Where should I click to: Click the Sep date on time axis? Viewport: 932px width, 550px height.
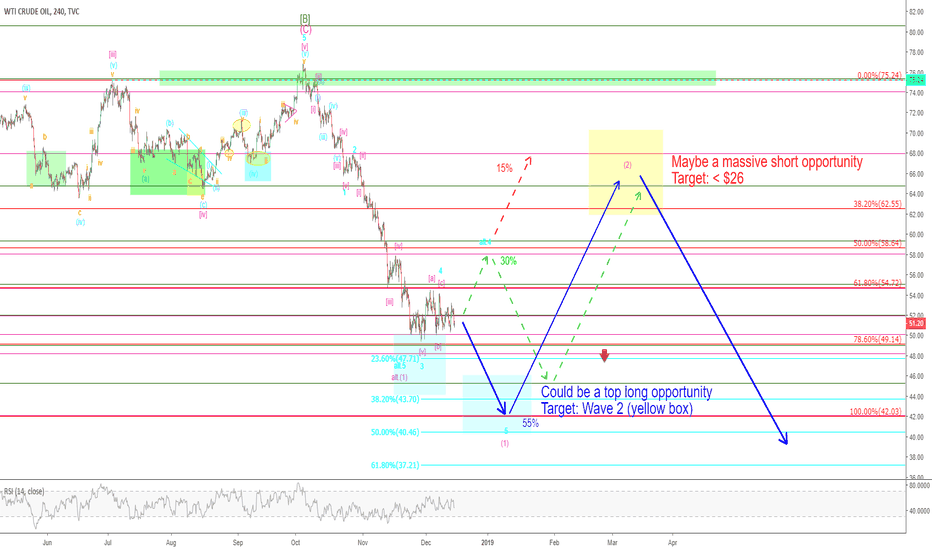pyautogui.click(x=238, y=542)
